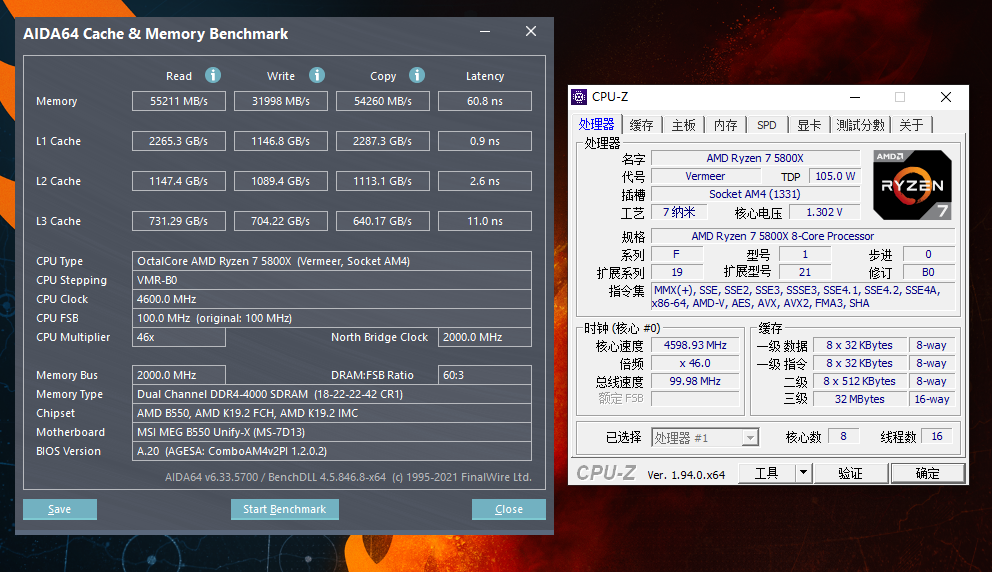Click the Write info icon
Image resolution: width=992 pixels, height=572 pixels.
tap(317, 75)
